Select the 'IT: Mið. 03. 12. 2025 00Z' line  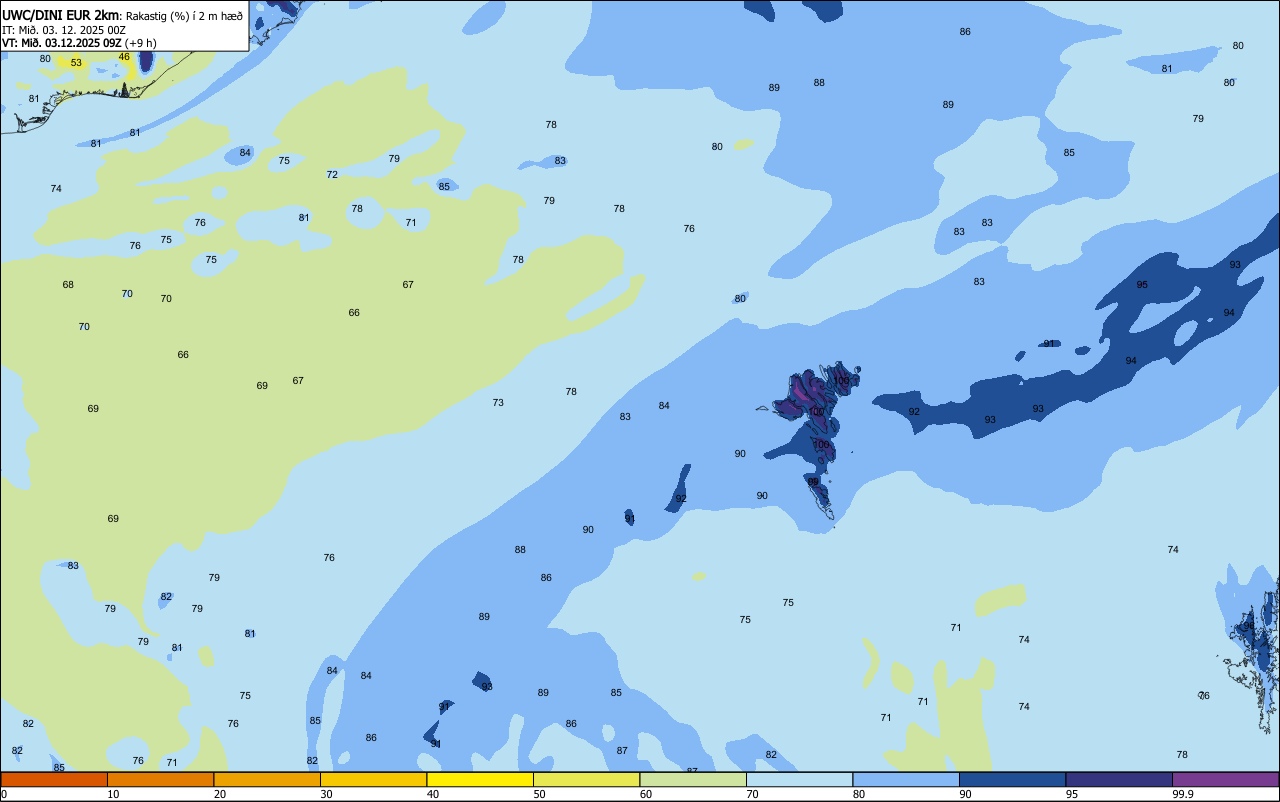coord(64,30)
